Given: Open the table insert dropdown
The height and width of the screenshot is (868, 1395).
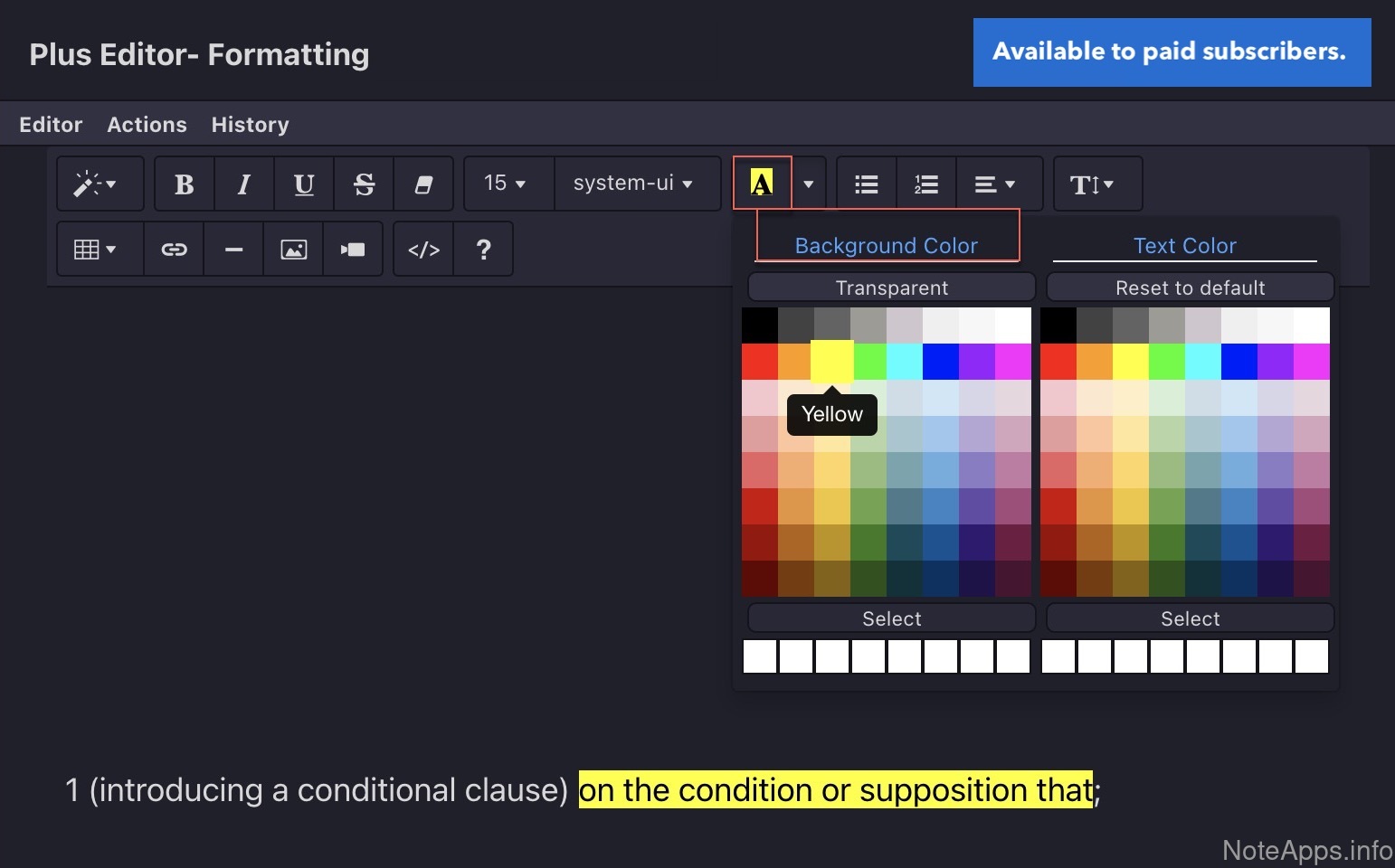Looking at the screenshot, I should [95, 250].
